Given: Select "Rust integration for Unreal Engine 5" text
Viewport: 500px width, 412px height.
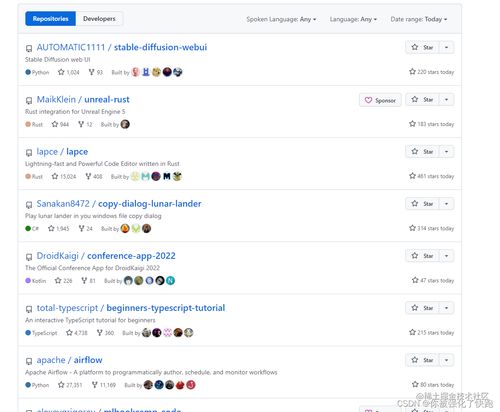Looking at the screenshot, I should [x=75, y=112].
